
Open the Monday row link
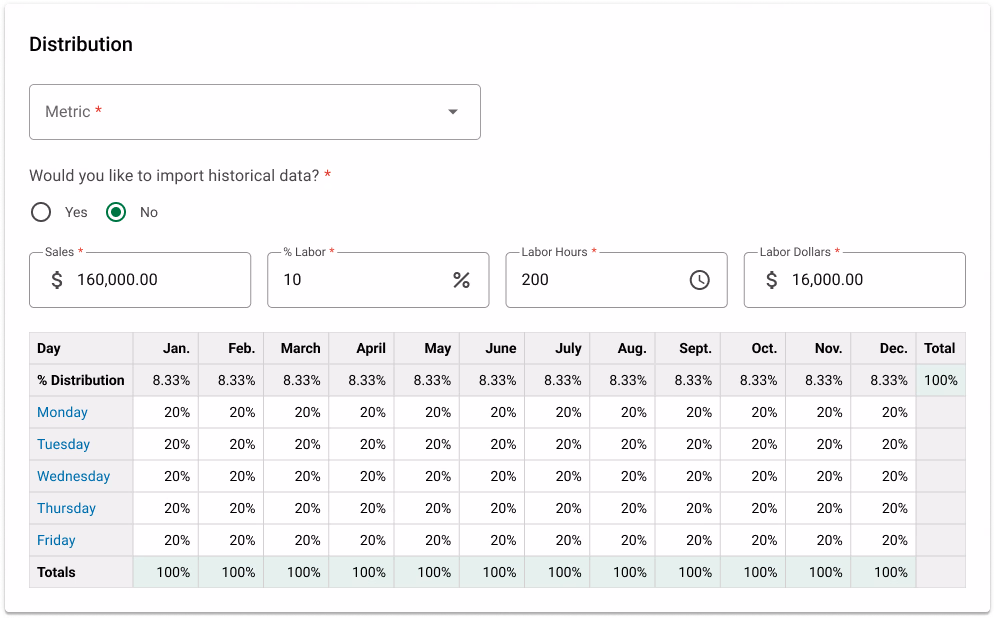pyautogui.click(x=62, y=412)
